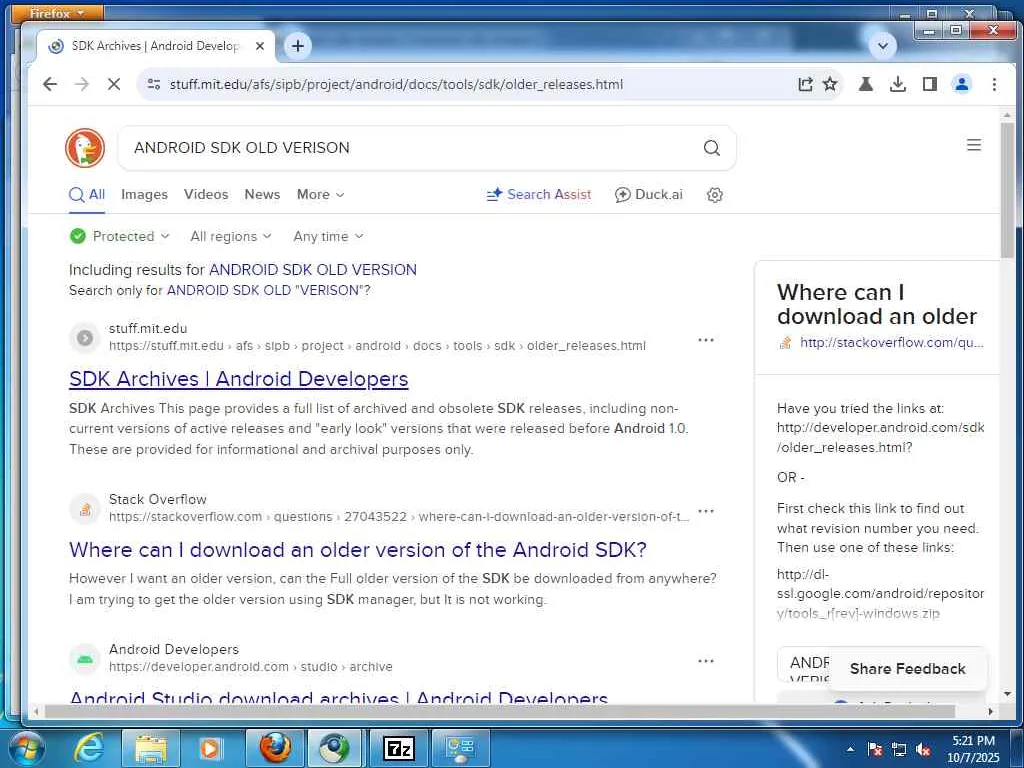Click the vertical scrollbar thumb

[x=1007, y=189]
